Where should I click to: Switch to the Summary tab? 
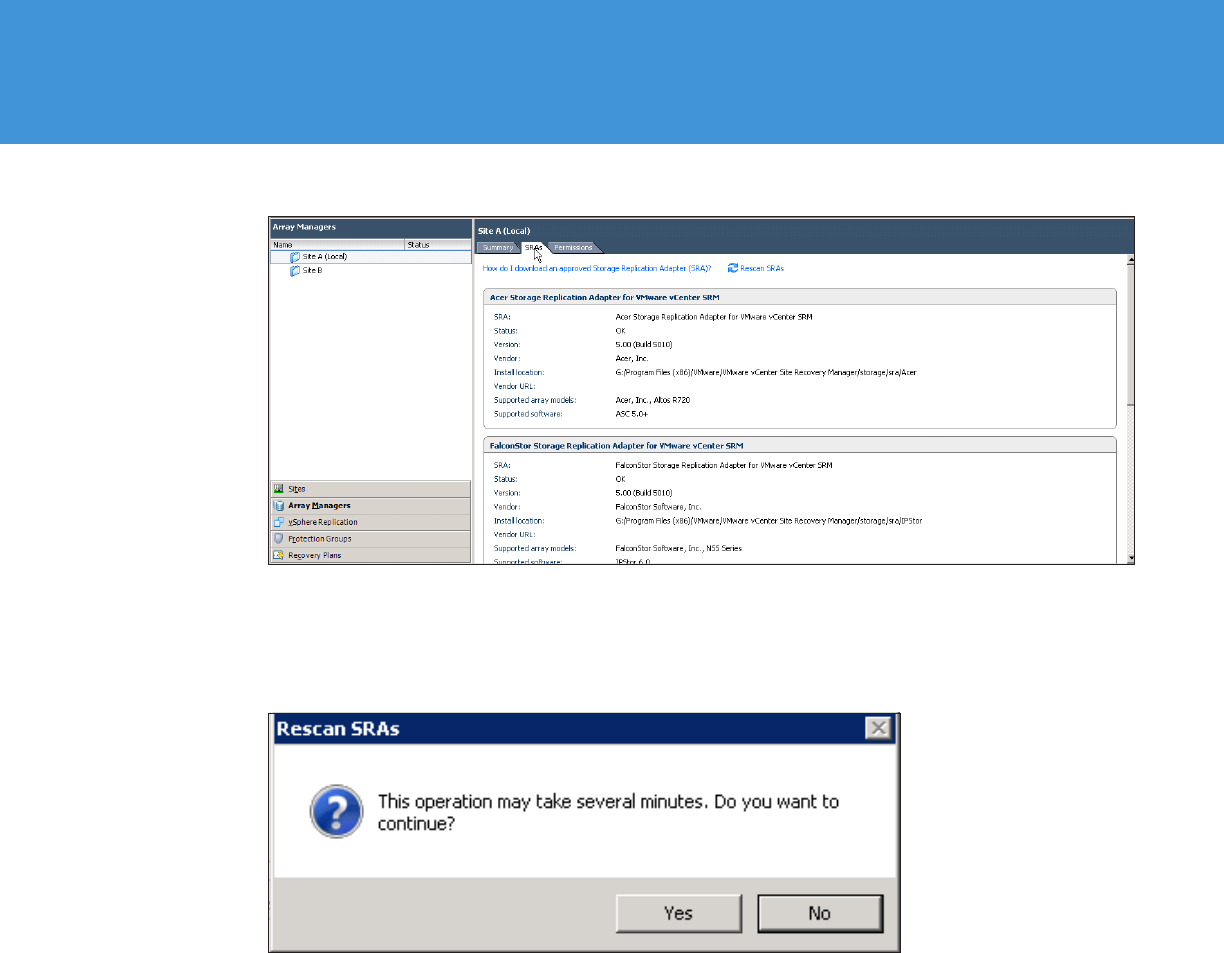coord(497,247)
